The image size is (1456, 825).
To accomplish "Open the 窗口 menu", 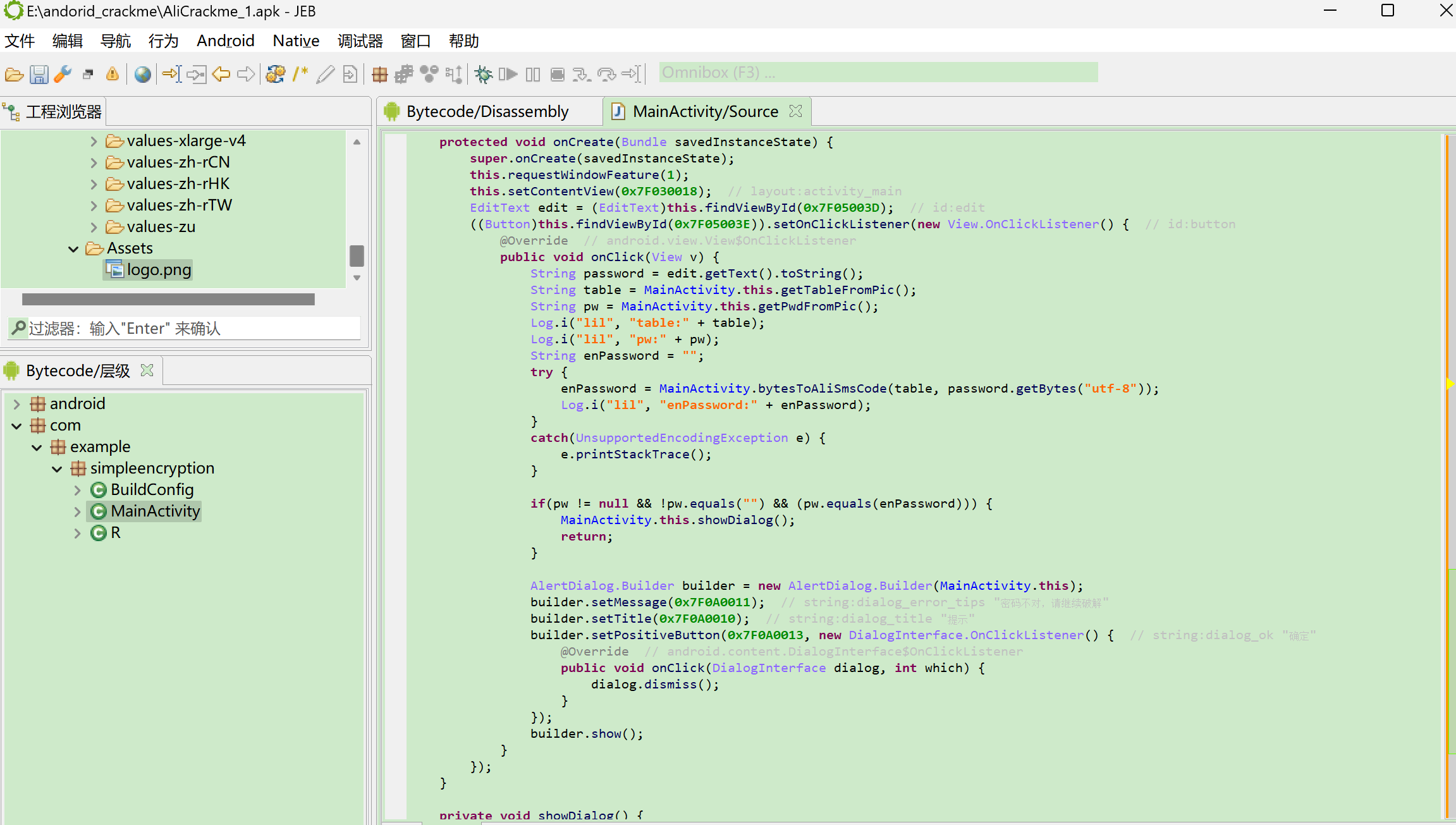I will [416, 41].
